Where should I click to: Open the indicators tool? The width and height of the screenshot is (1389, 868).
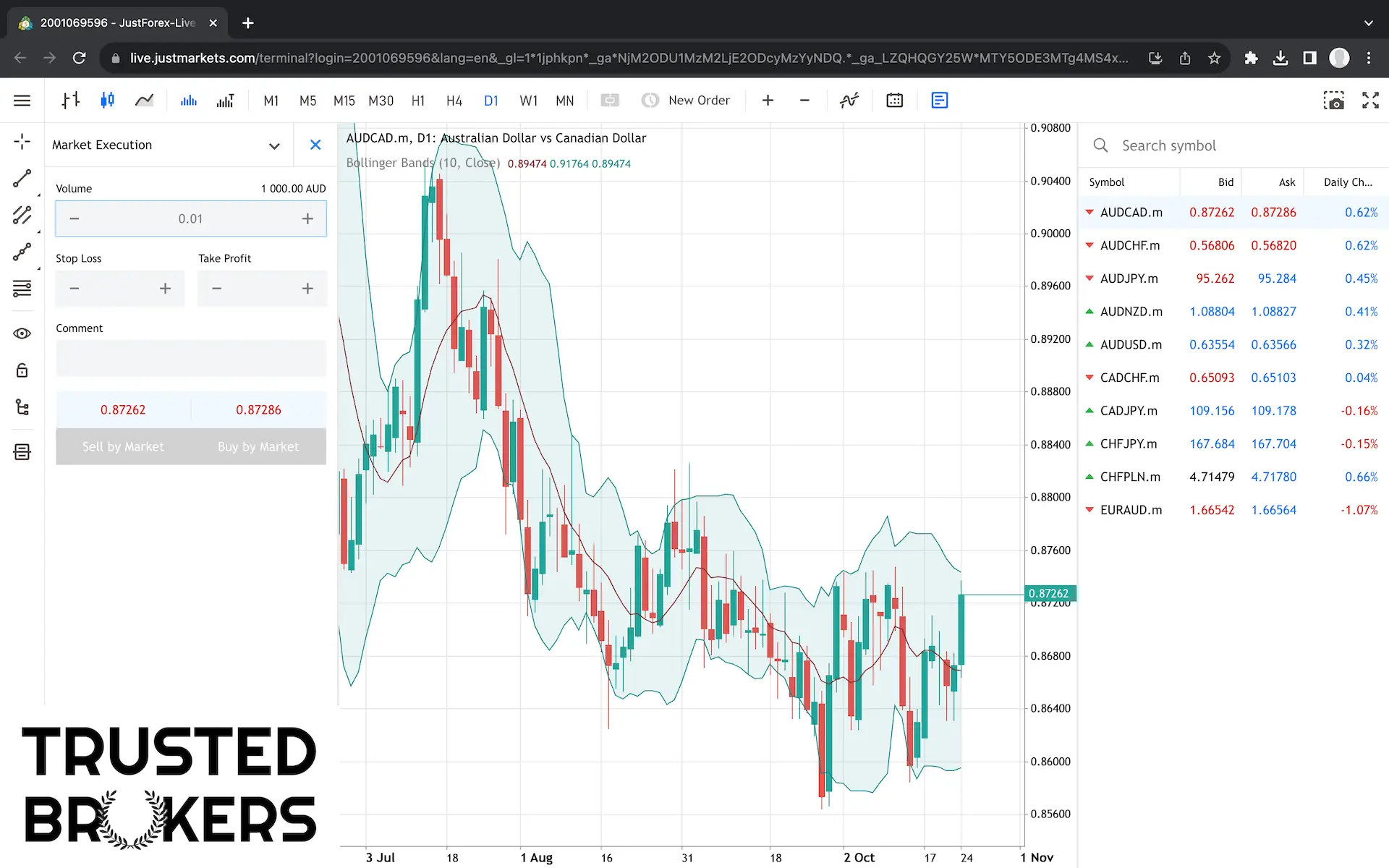[x=849, y=100]
